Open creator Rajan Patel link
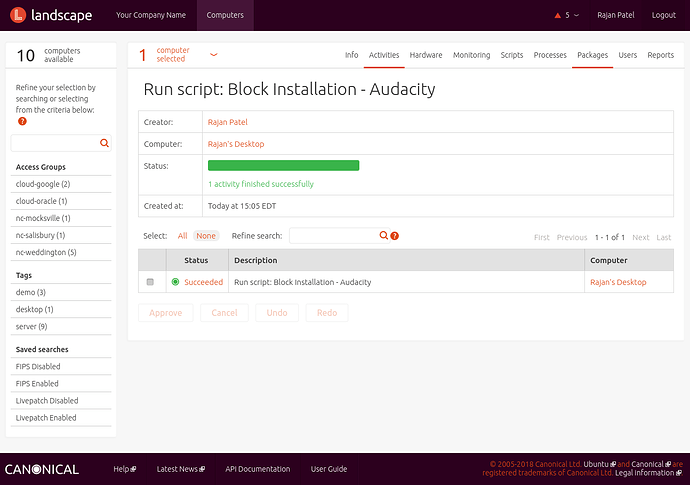 coord(228,122)
